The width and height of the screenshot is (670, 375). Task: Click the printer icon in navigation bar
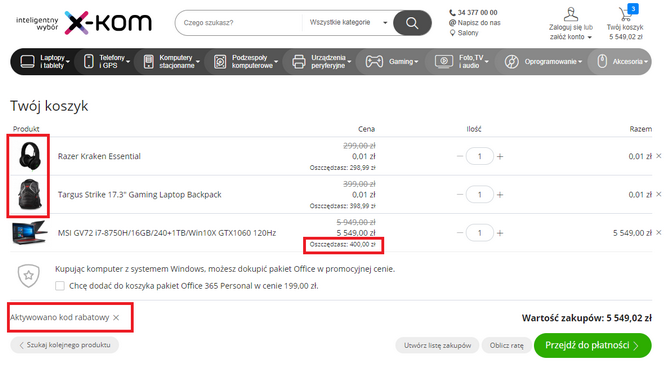[299, 62]
